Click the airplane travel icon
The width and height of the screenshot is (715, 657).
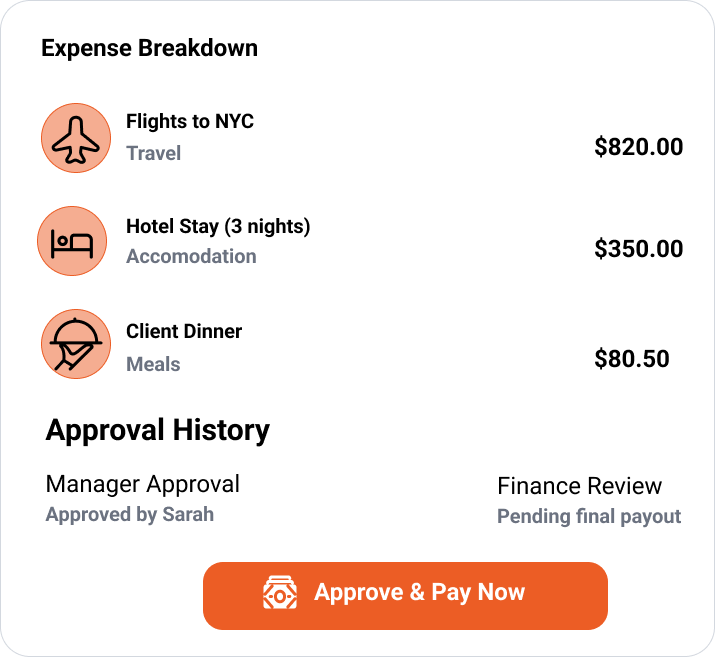click(x=76, y=137)
